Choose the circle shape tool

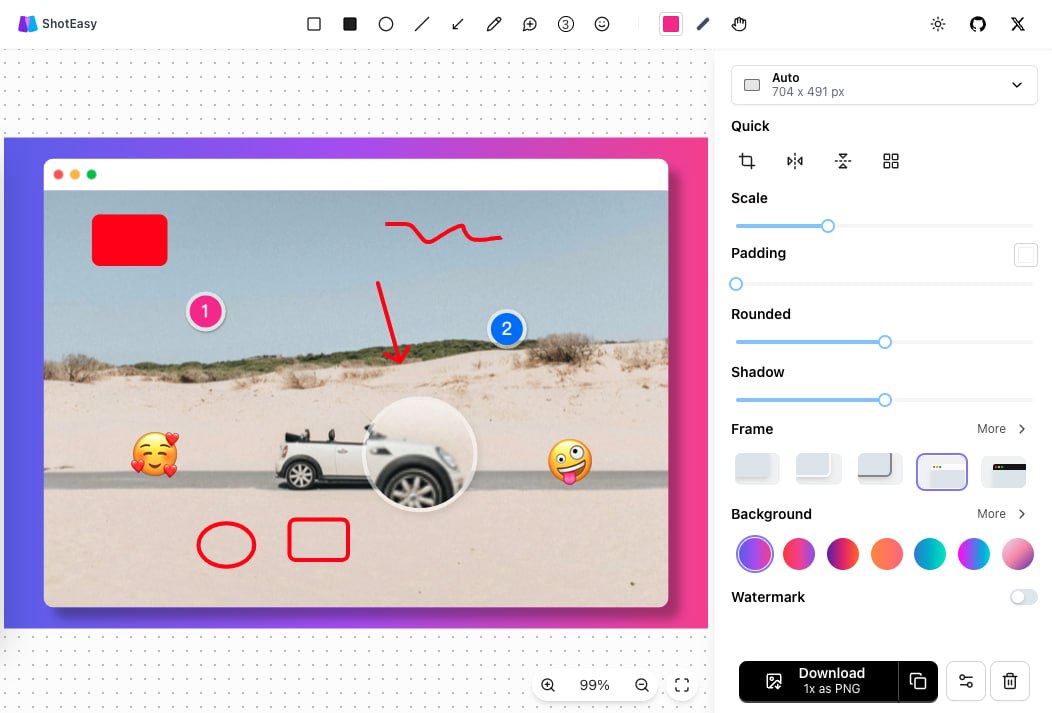pos(386,24)
